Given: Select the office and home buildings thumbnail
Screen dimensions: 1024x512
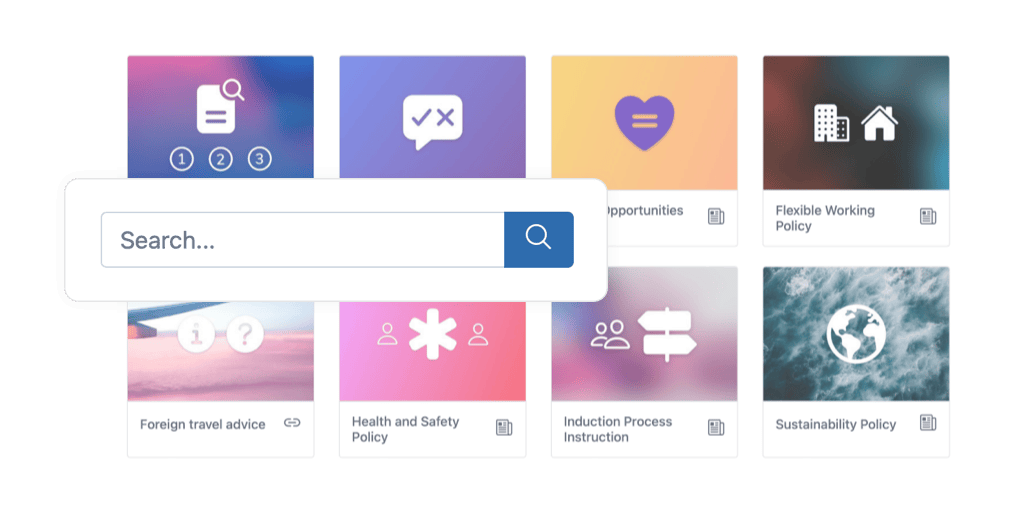Looking at the screenshot, I should (856, 123).
